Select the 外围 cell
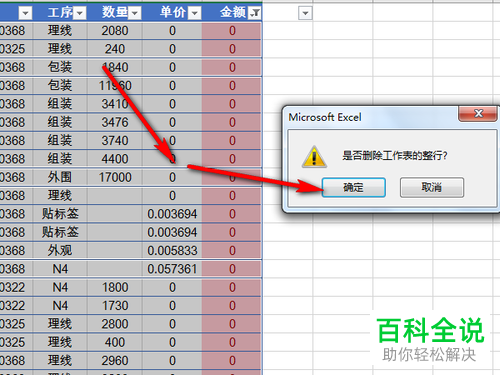Screen dimensions: 500x375 pyautogui.click(x=60, y=177)
